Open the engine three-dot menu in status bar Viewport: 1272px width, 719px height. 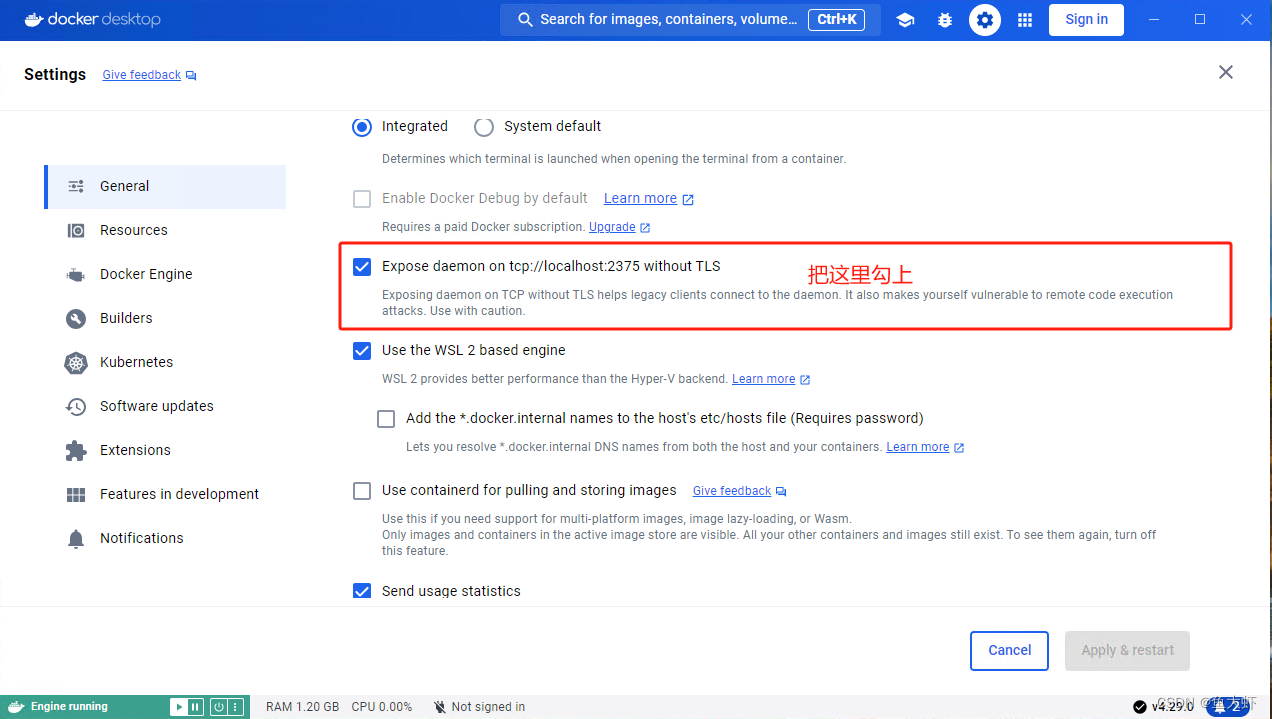(236, 707)
